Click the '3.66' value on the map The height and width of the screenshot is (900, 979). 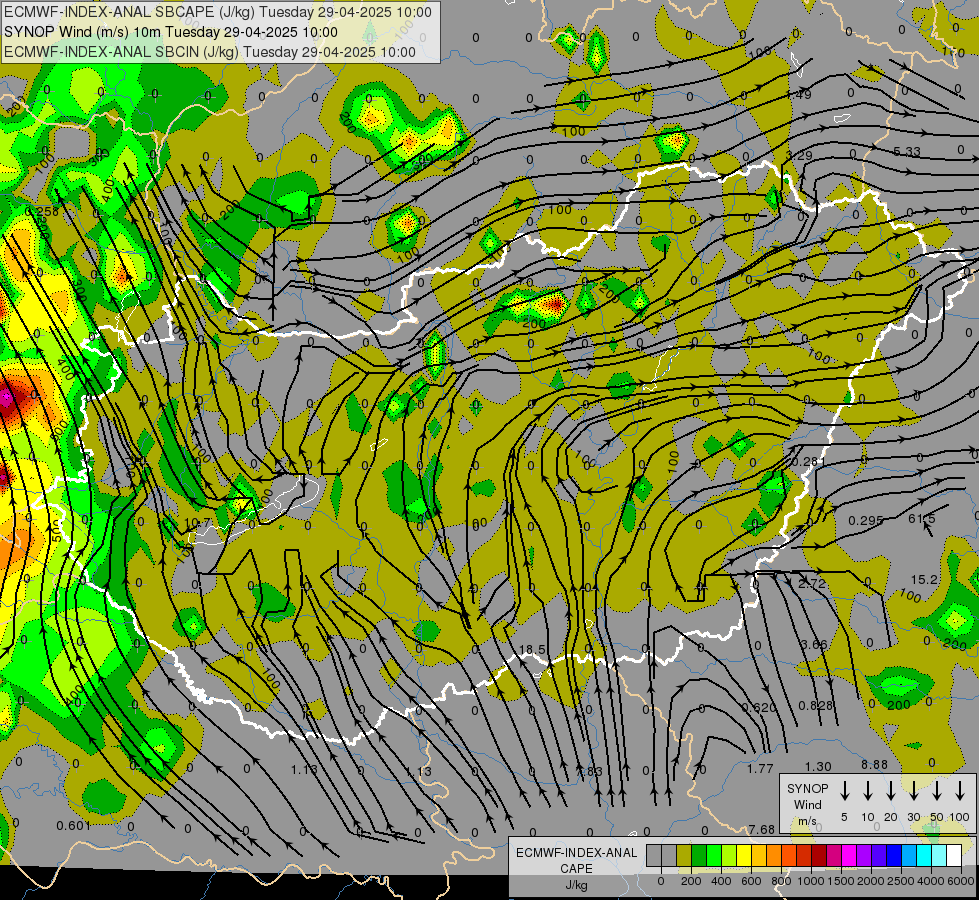point(814,645)
